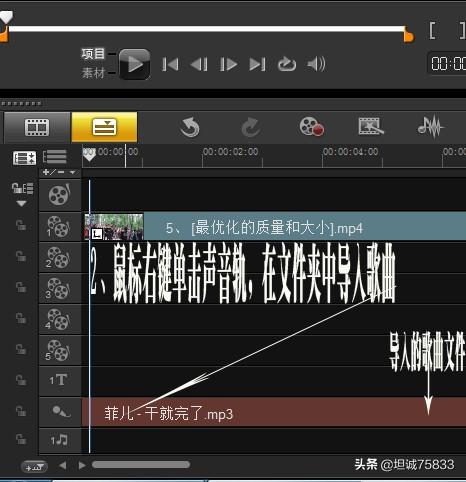466x482 pixels.
Task: Jump to start with the Home button
Action: pos(170,64)
